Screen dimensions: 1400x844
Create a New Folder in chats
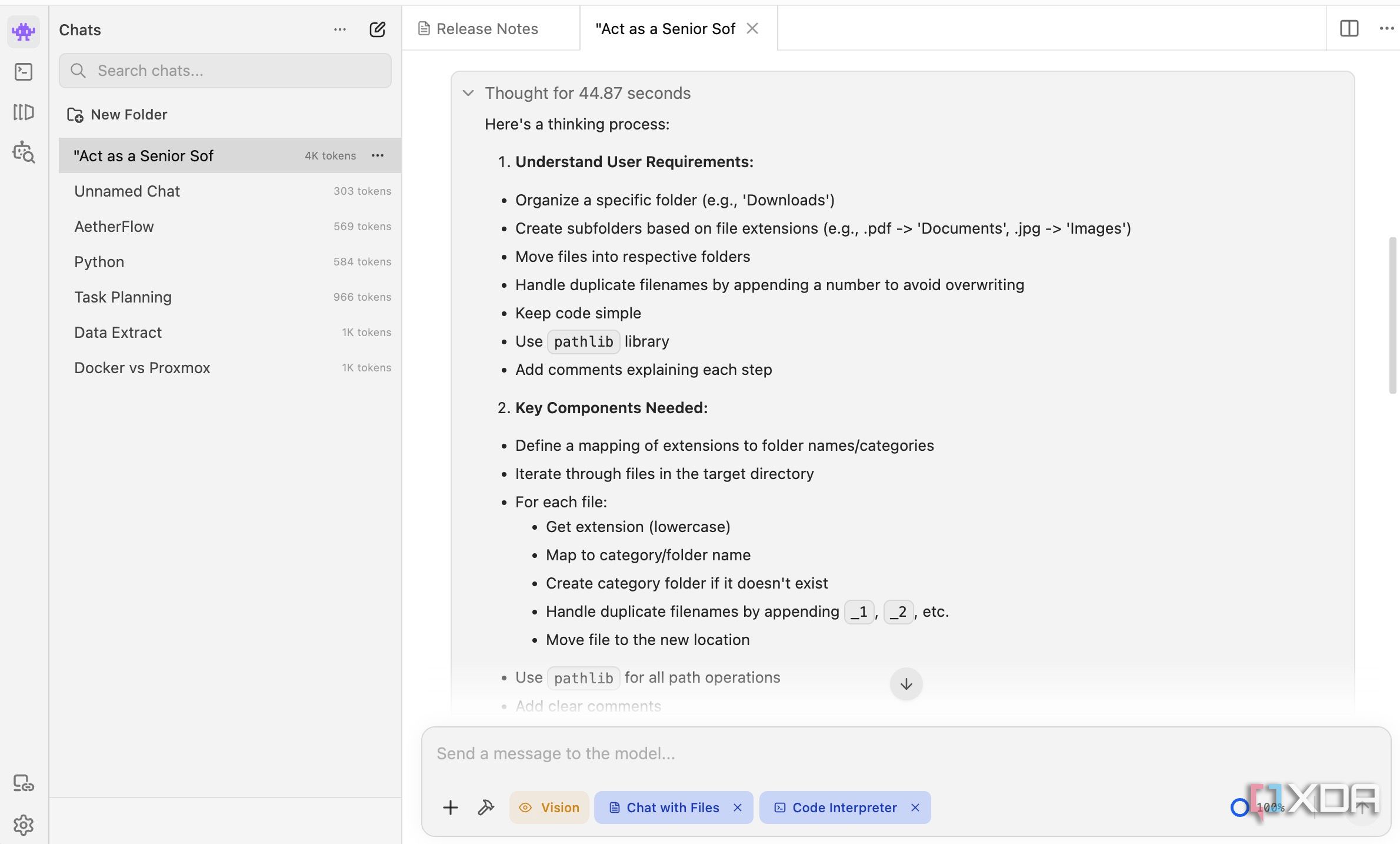coord(118,115)
